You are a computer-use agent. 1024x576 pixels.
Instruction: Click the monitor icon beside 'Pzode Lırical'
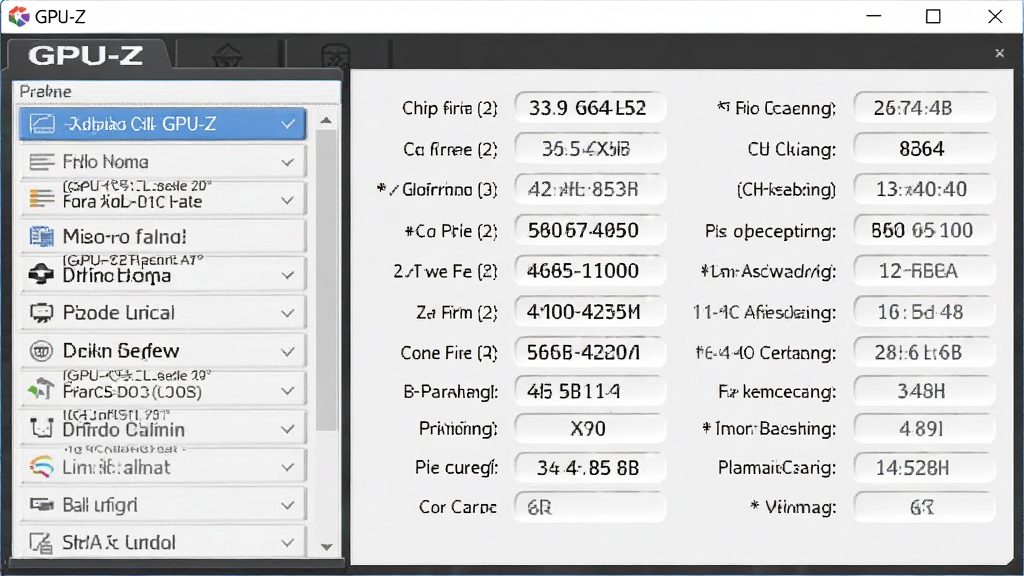pyautogui.click(x=42, y=313)
